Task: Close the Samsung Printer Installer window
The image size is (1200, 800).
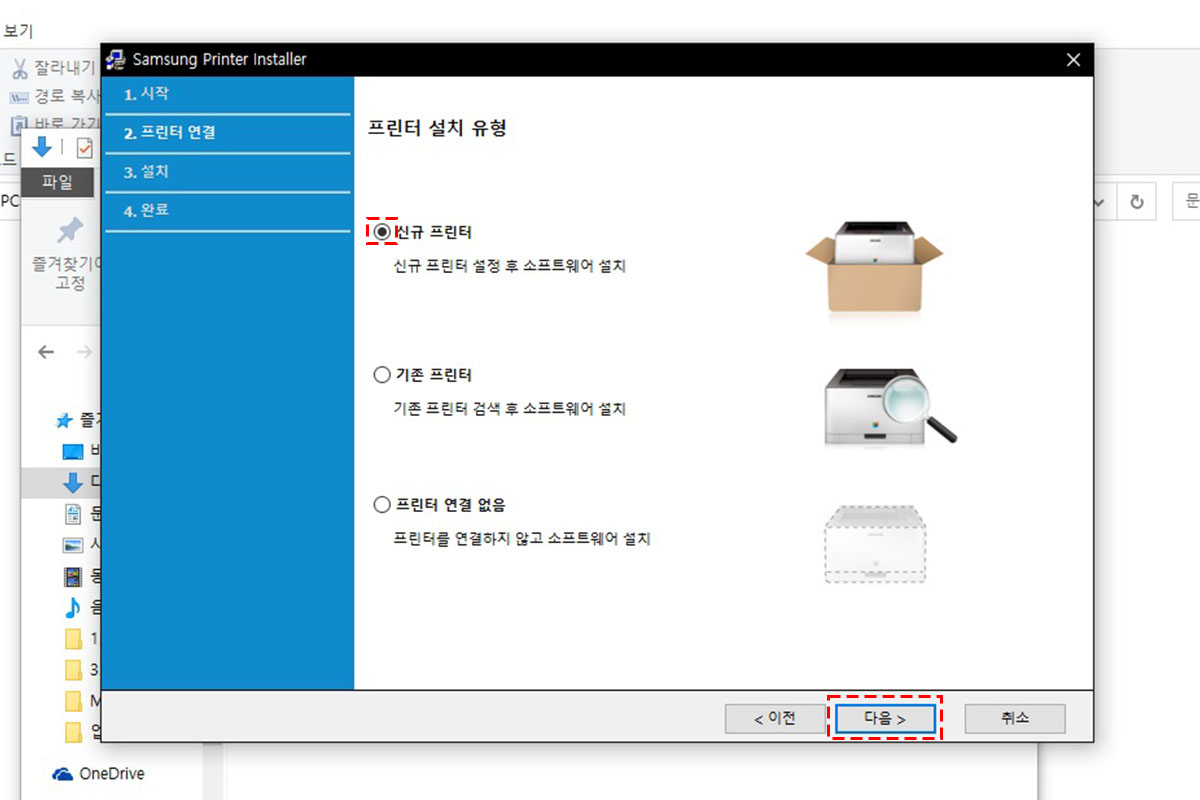Action: 1073,60
